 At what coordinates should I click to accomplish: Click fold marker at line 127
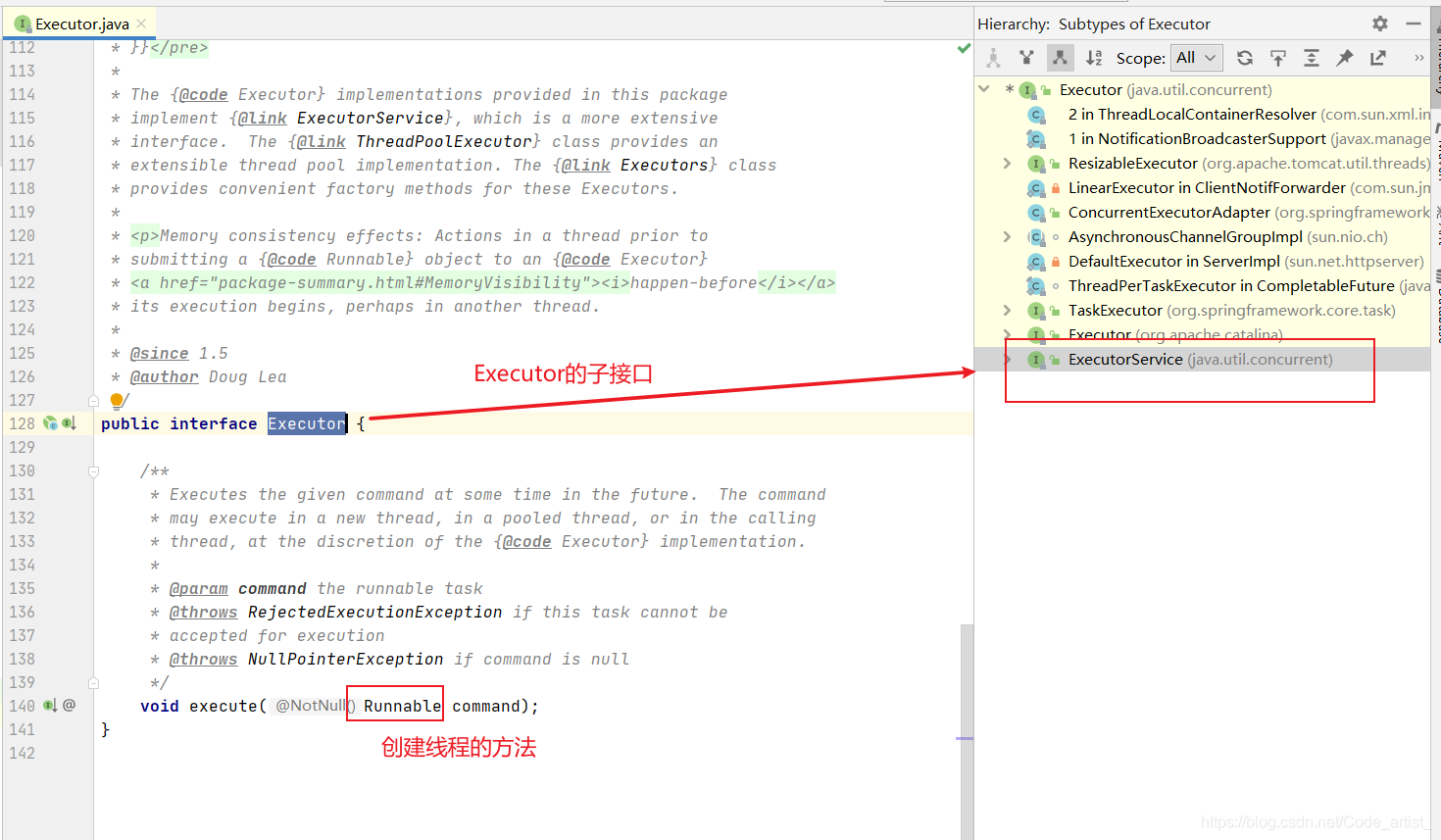pyautogui.click(x=94, y=400)
